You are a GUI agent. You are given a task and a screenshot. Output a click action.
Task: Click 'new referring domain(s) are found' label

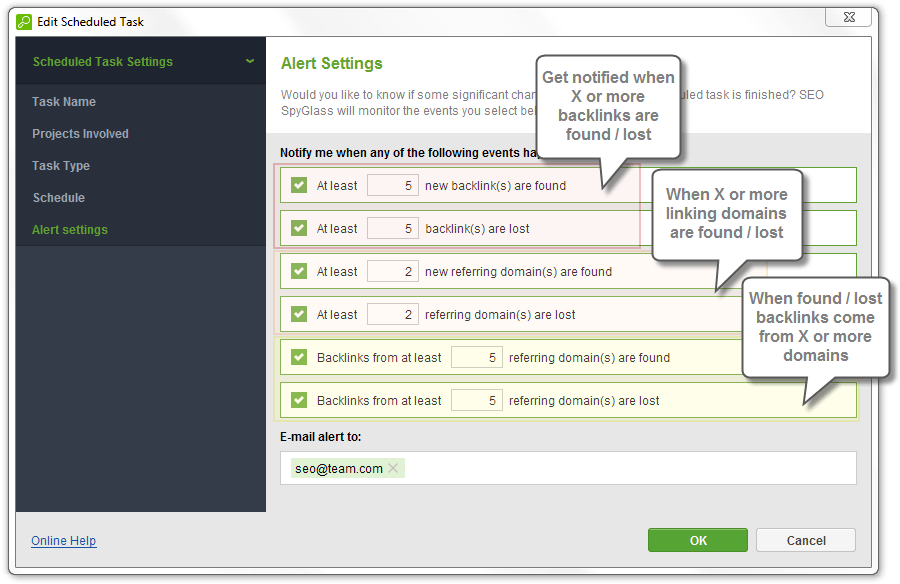pyautogui.click(x=518, y=272)
